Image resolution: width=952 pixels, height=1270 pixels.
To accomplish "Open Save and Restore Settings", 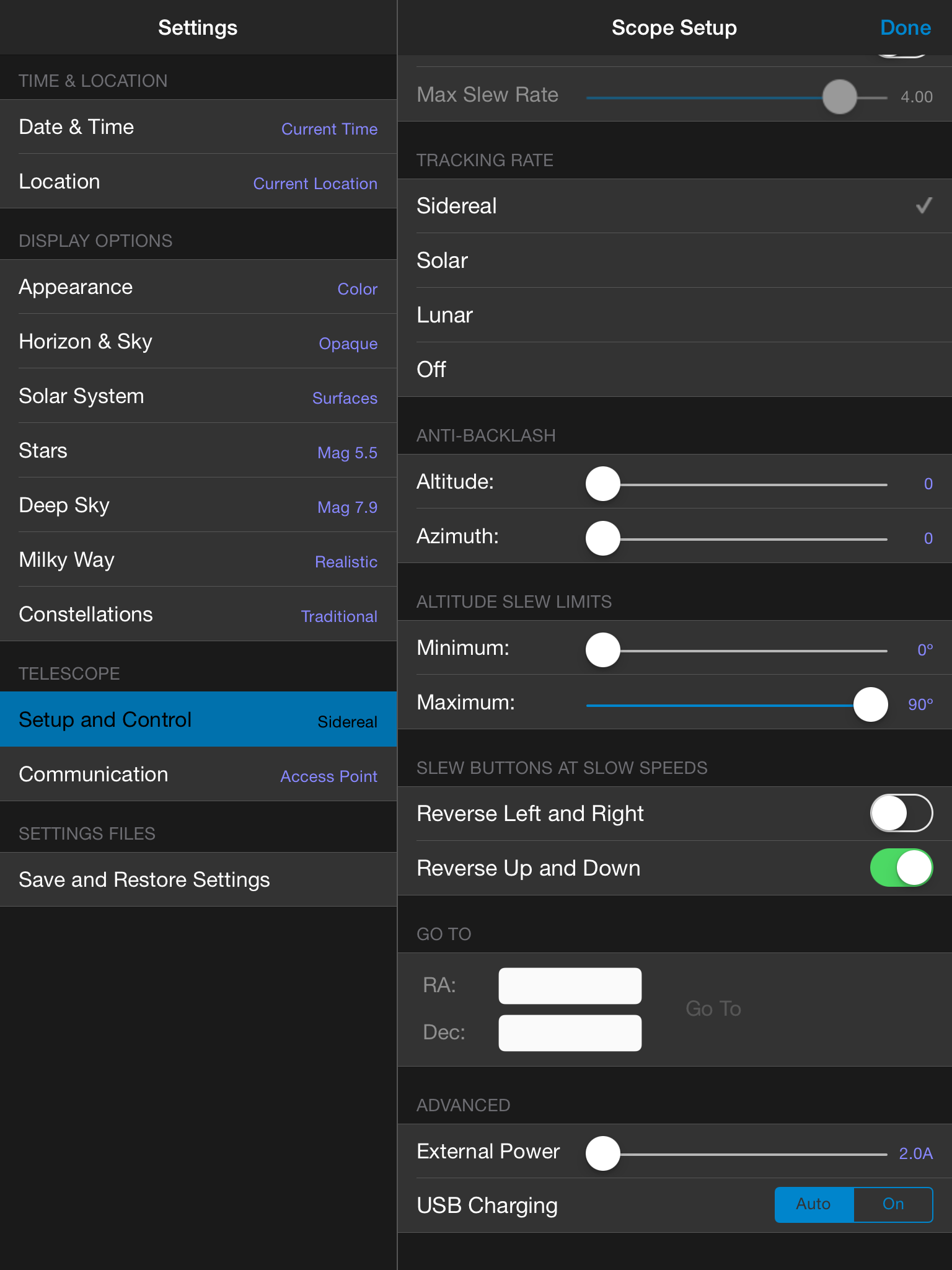I will pyautogui.click(x=198, y=880).
